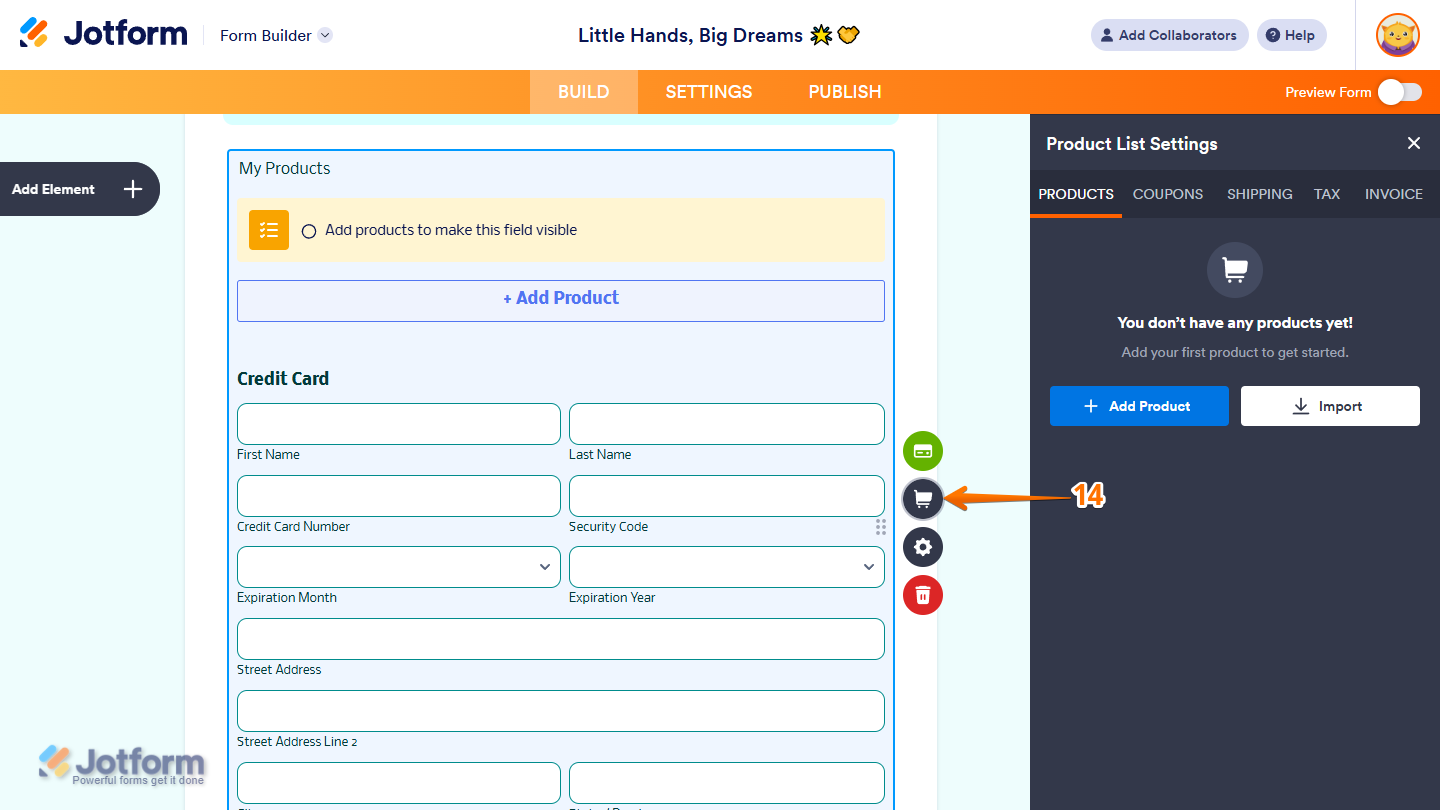The image size is (1440, 810).
Task: Click the First Name input field
Action: (399, 424)
